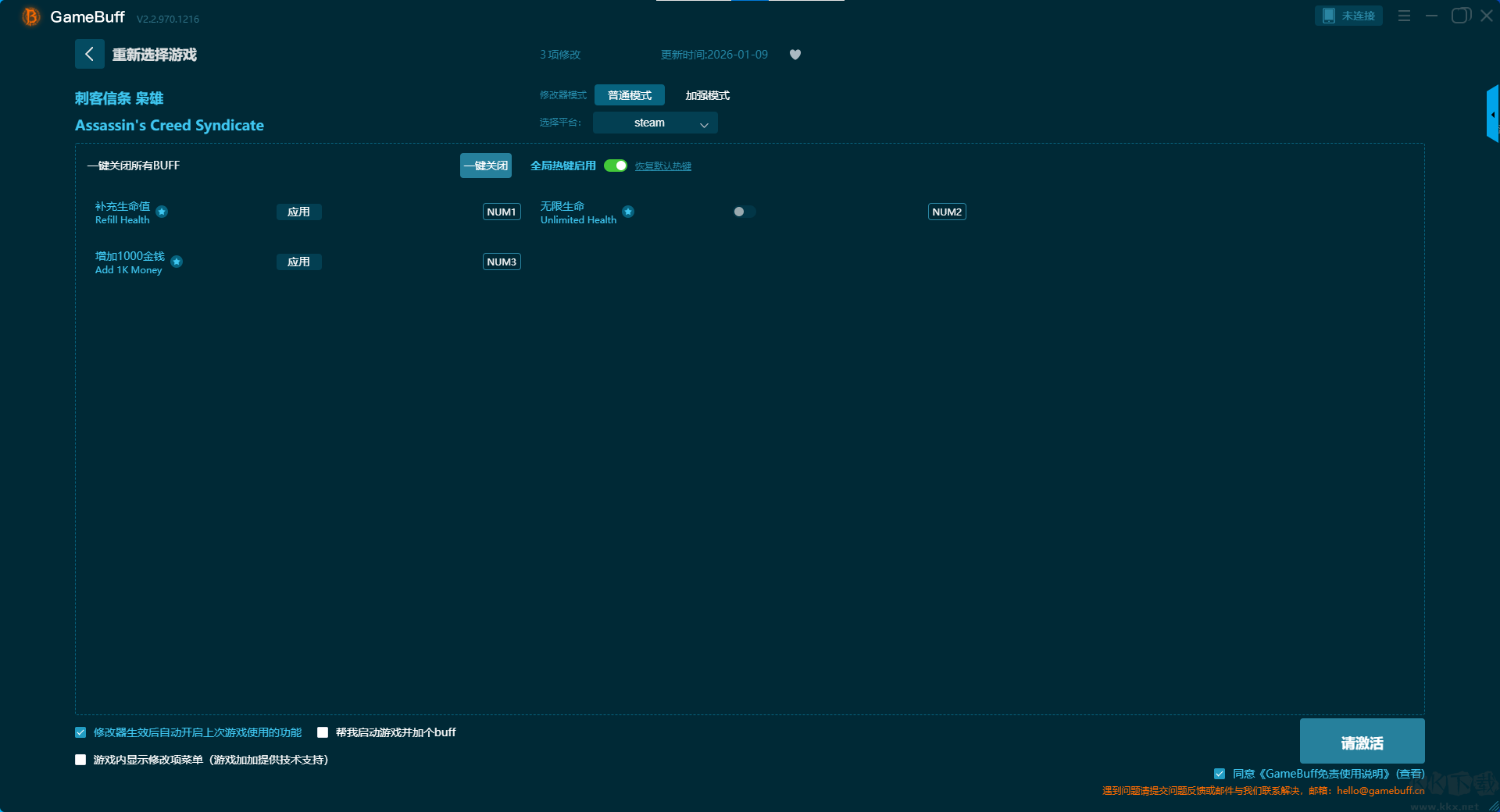
Task: Click the GameBuff logo icon
Action: [31, 16]
